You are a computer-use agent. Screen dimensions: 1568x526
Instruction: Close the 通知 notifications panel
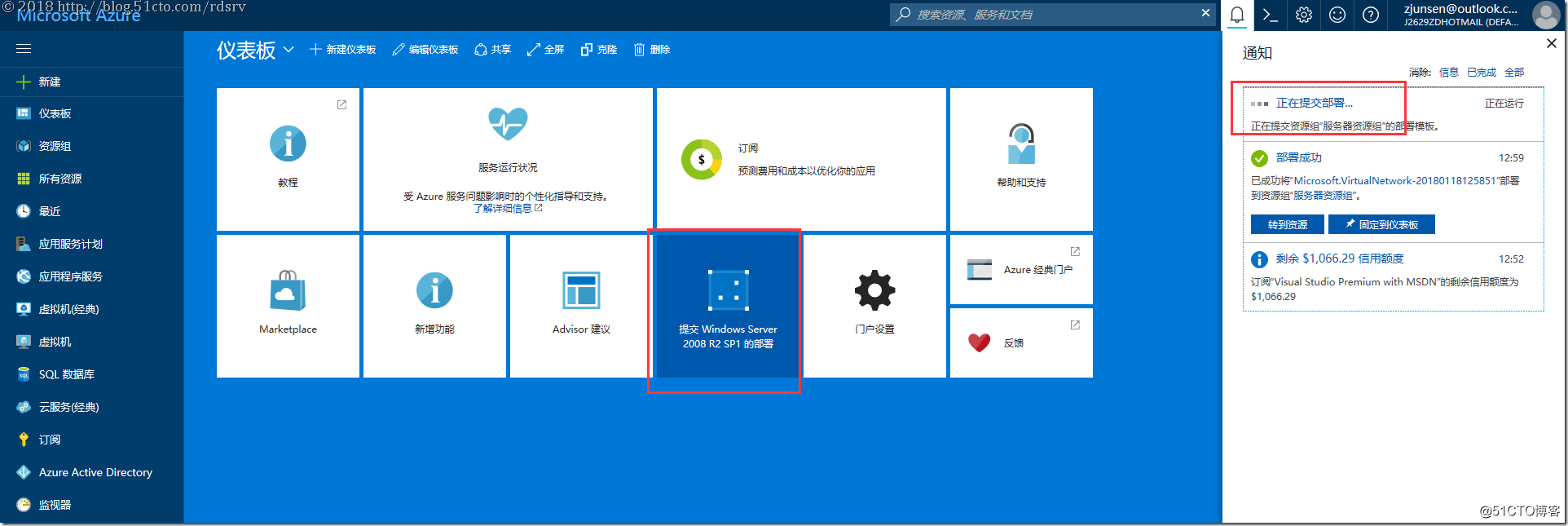click(1552, 43)
